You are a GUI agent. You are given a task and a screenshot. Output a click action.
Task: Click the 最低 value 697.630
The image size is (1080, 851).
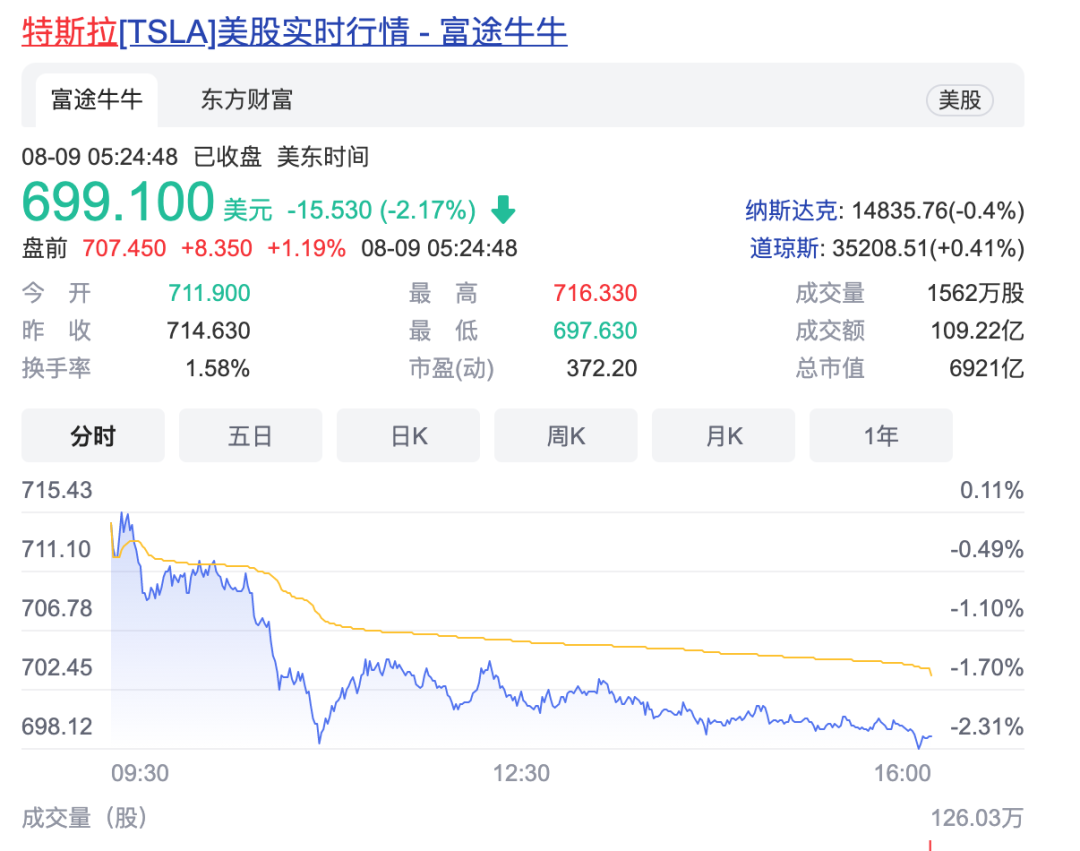pos(596,330)
